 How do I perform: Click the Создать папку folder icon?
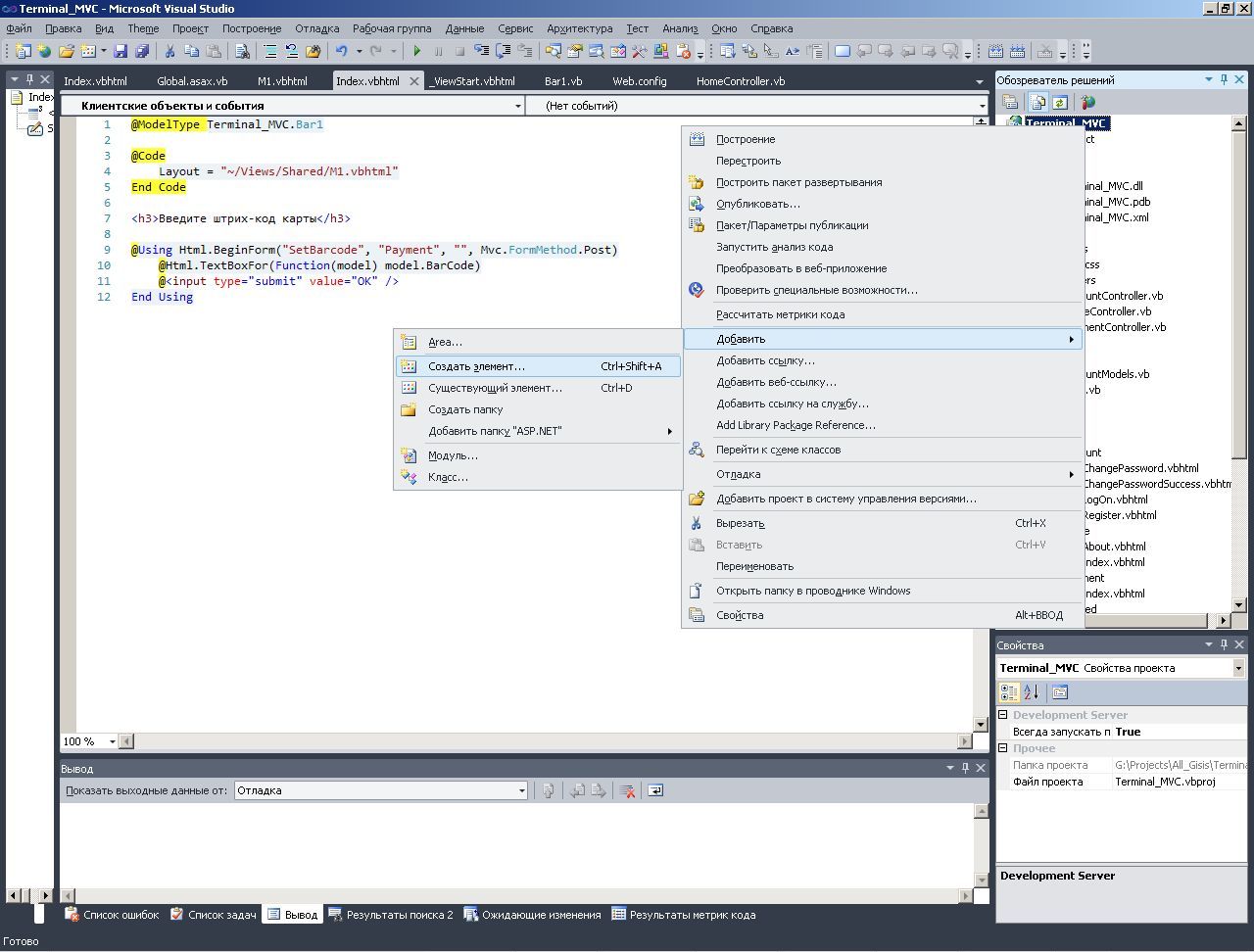click(x=409, y=409)
